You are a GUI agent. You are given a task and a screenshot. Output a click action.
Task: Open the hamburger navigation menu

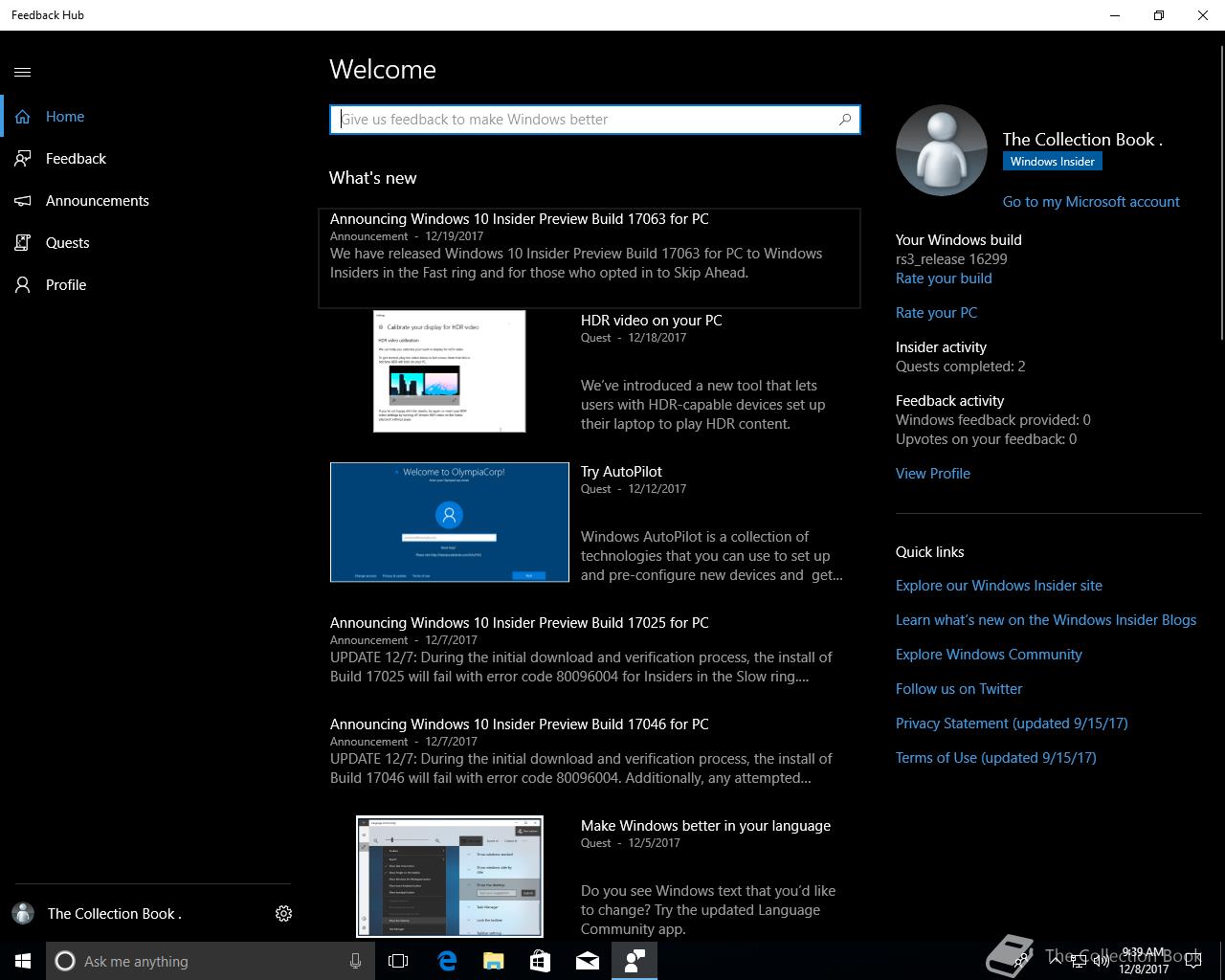(x=23, y=72)
